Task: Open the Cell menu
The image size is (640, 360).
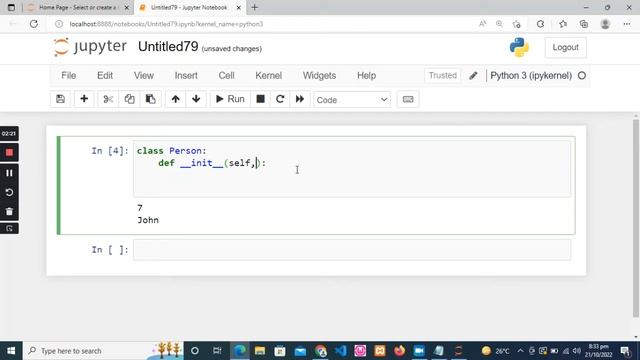Action: pos(227,76)
